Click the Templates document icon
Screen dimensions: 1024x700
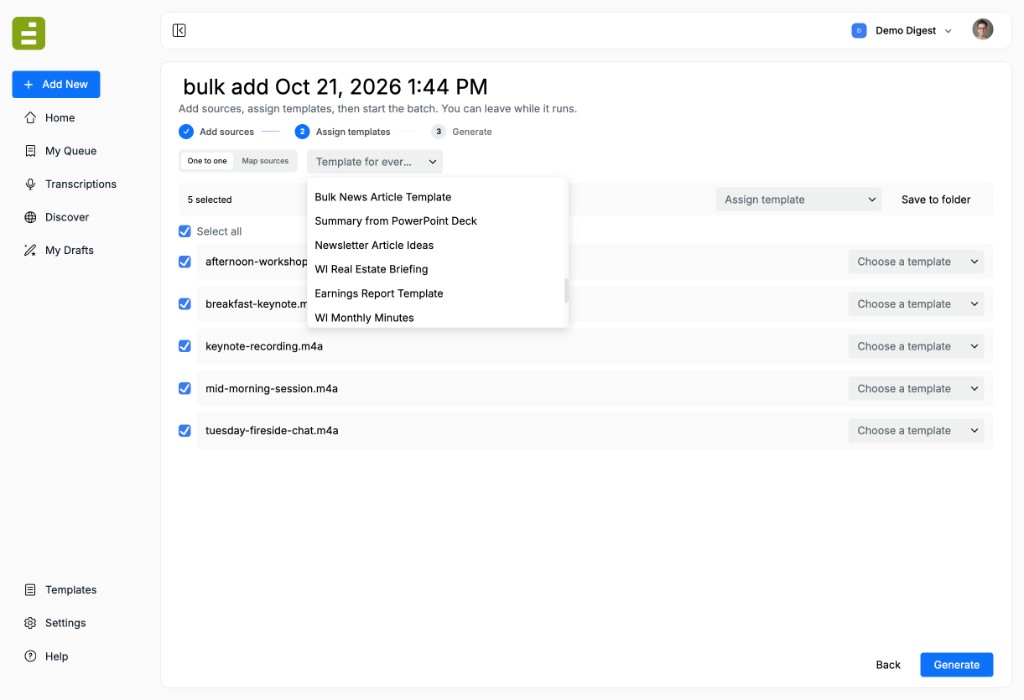pos(30,590)
